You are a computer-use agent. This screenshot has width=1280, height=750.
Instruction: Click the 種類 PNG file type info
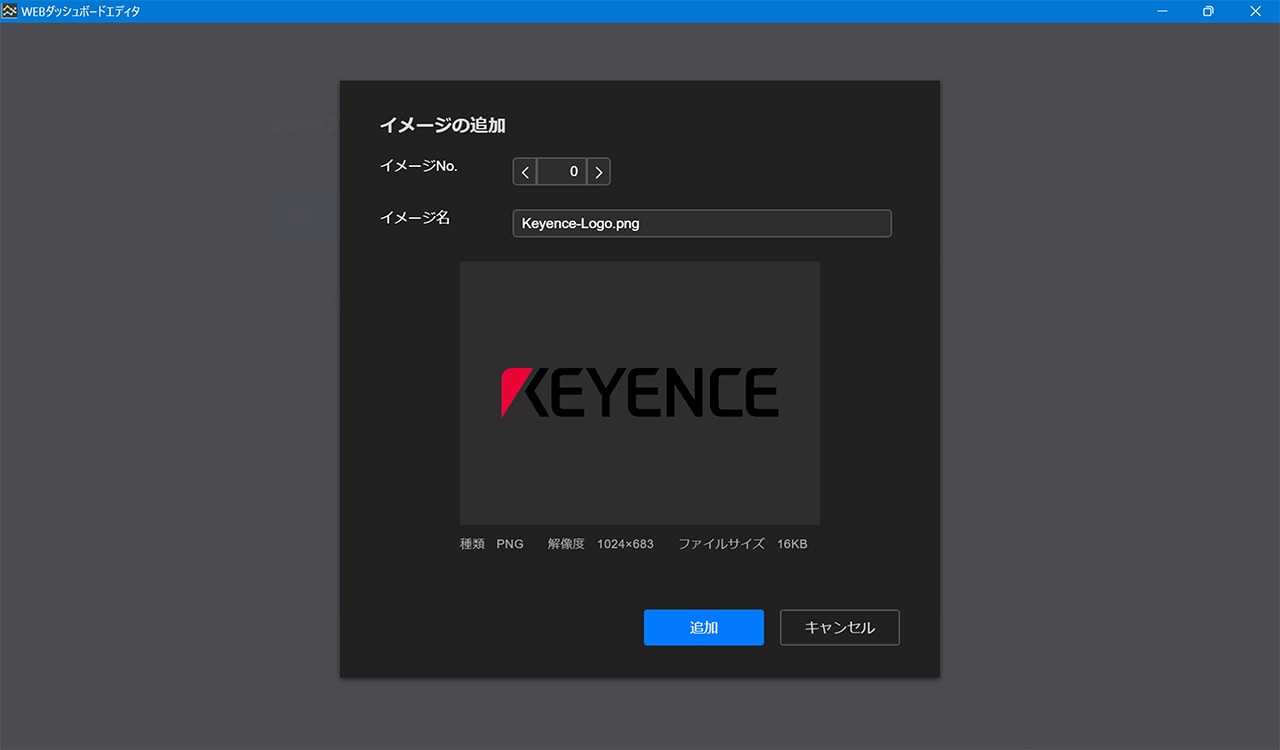point(491,544)
